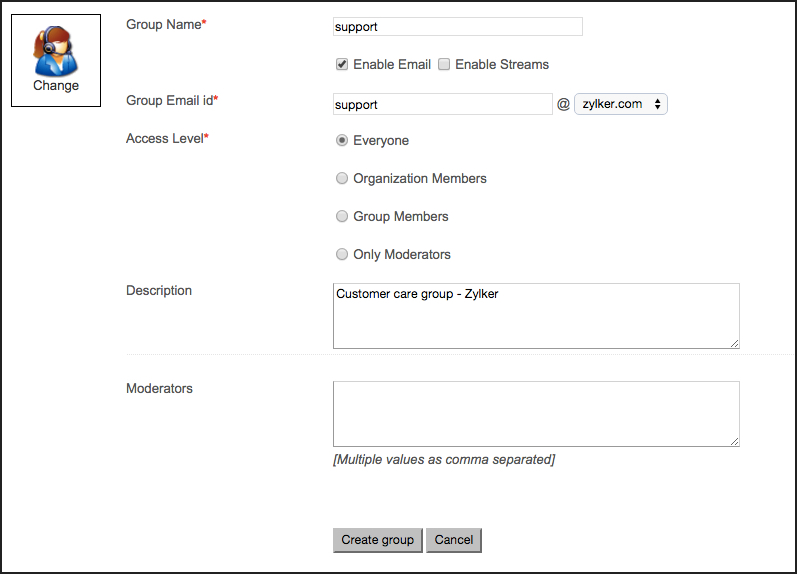
Task: Grab the Description box resize handle
Action: pyautogui.click(x=734, y=344)
